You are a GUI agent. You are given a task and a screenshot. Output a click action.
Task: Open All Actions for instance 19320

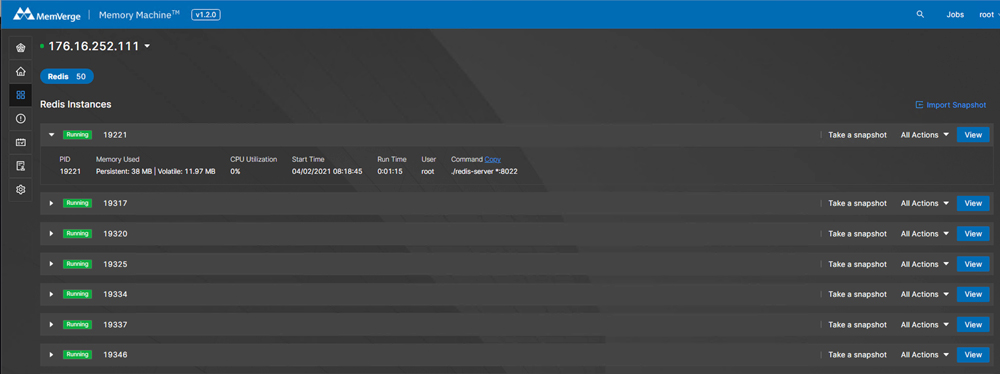pyautogui.click(x=925, y=234)
